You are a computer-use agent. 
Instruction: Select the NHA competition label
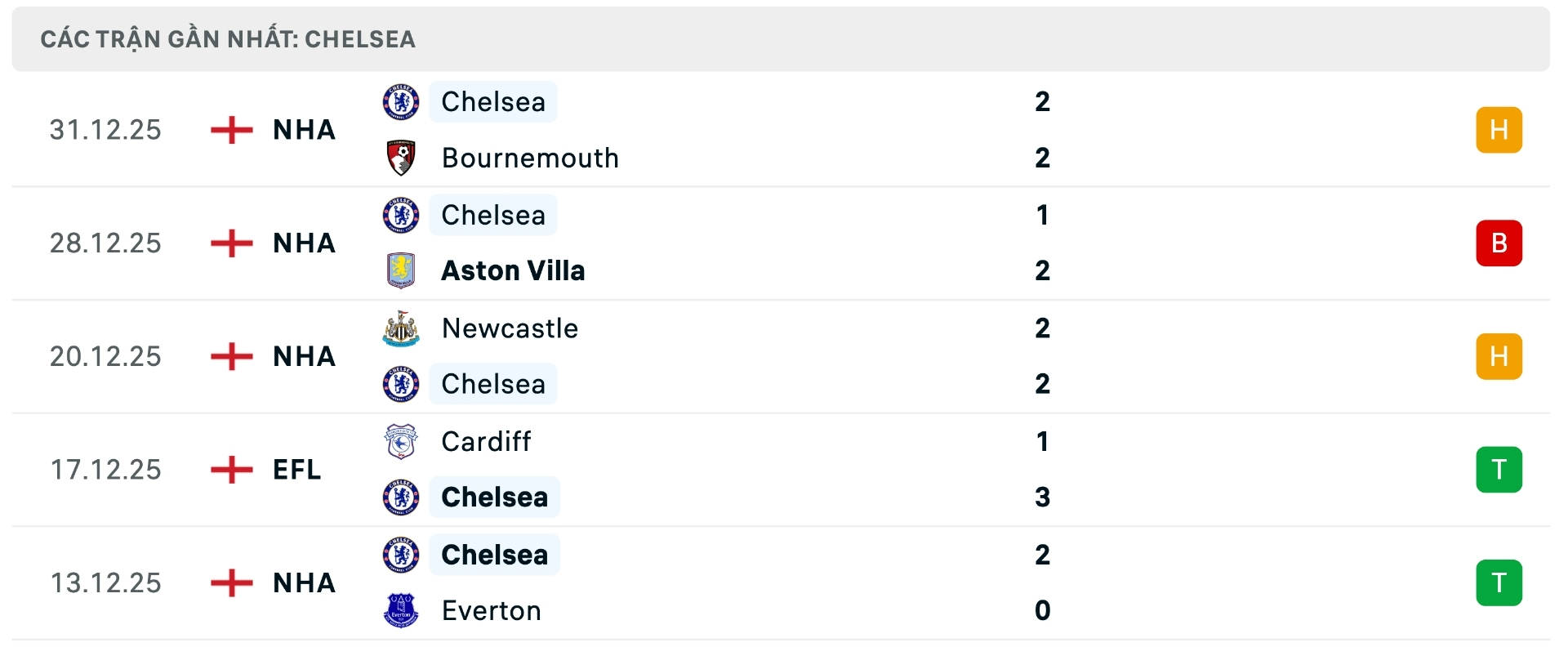pyautogui.click(x=303, y=129)
